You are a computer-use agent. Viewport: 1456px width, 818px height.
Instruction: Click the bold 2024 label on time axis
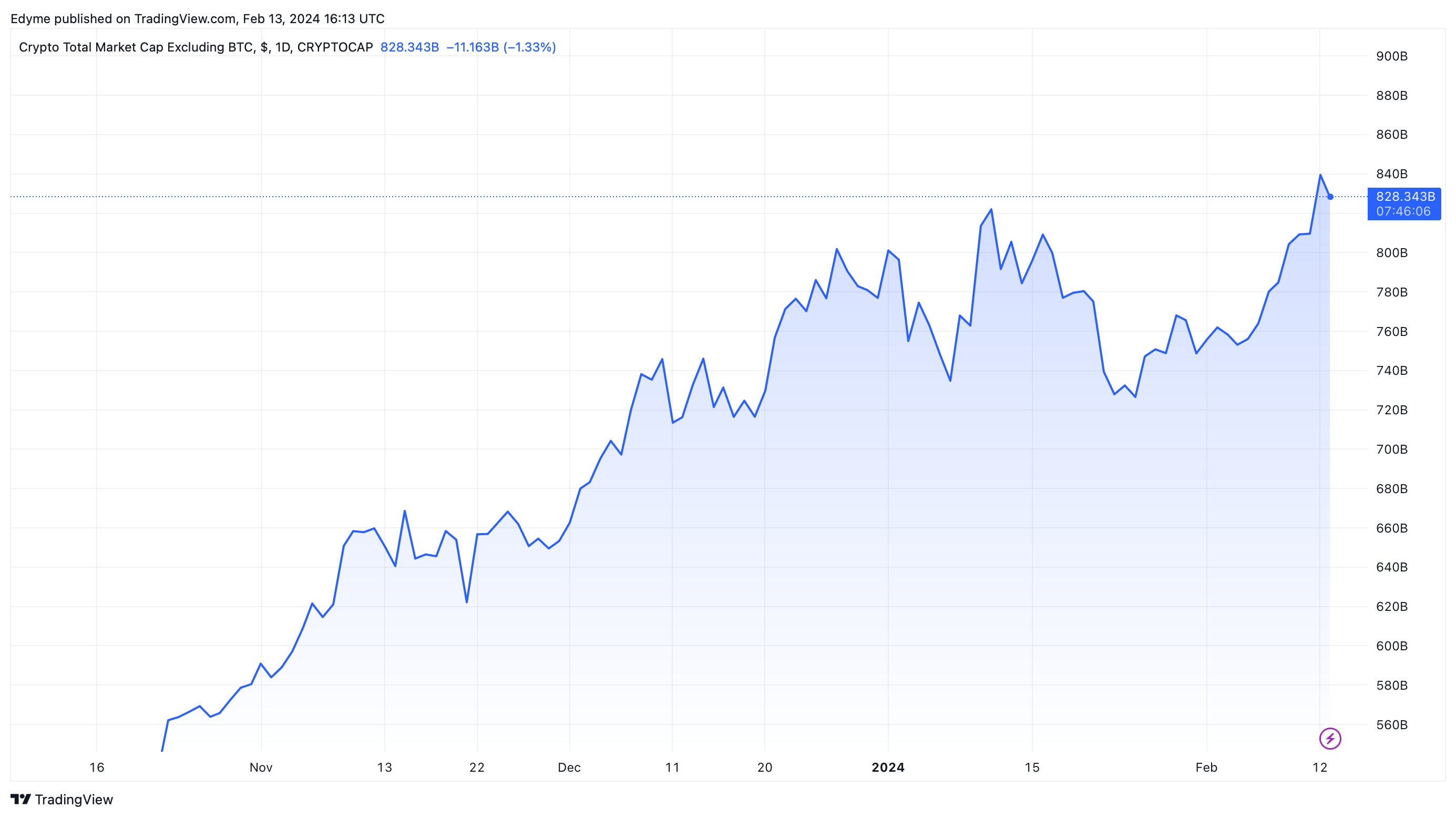pos(888,767)
